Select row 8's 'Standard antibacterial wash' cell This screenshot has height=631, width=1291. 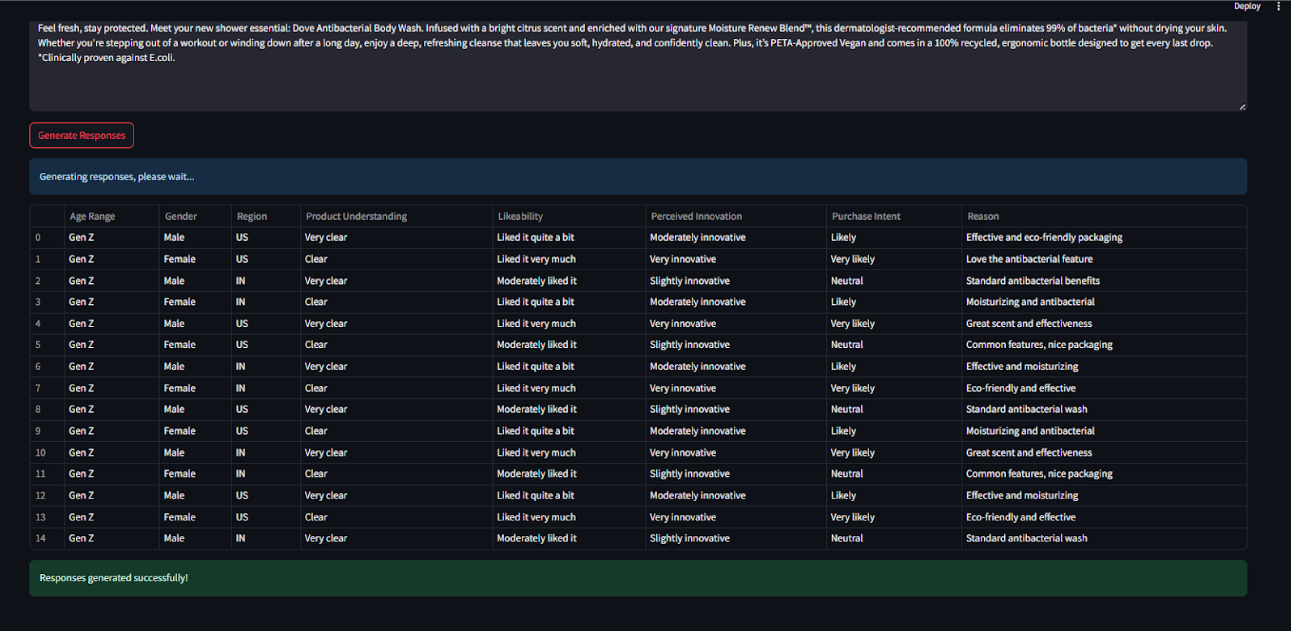1104,409
